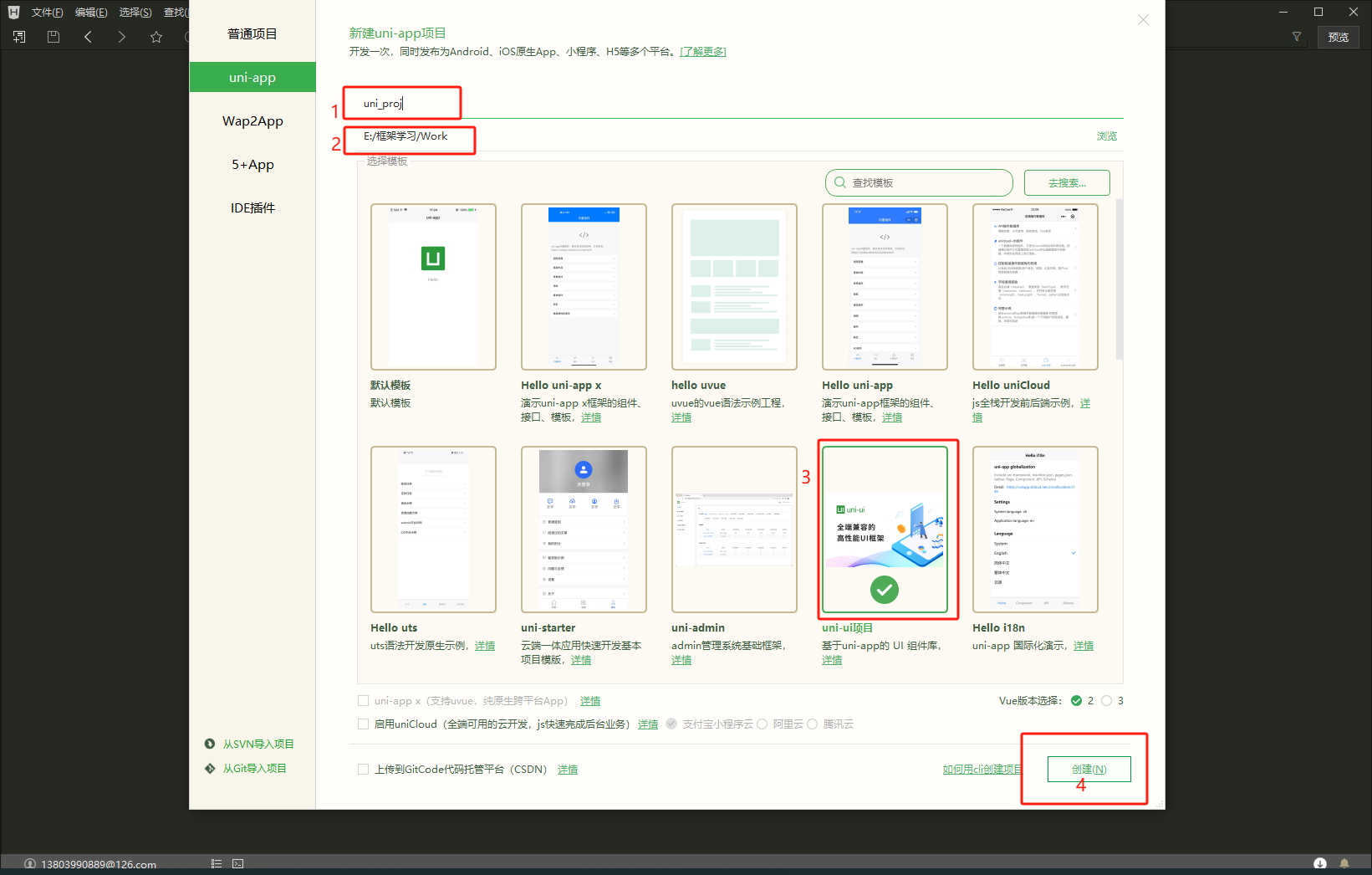The image size is (1372, 875).
Task: Select the 腾讯云 radio option
Action: point(811,724)
